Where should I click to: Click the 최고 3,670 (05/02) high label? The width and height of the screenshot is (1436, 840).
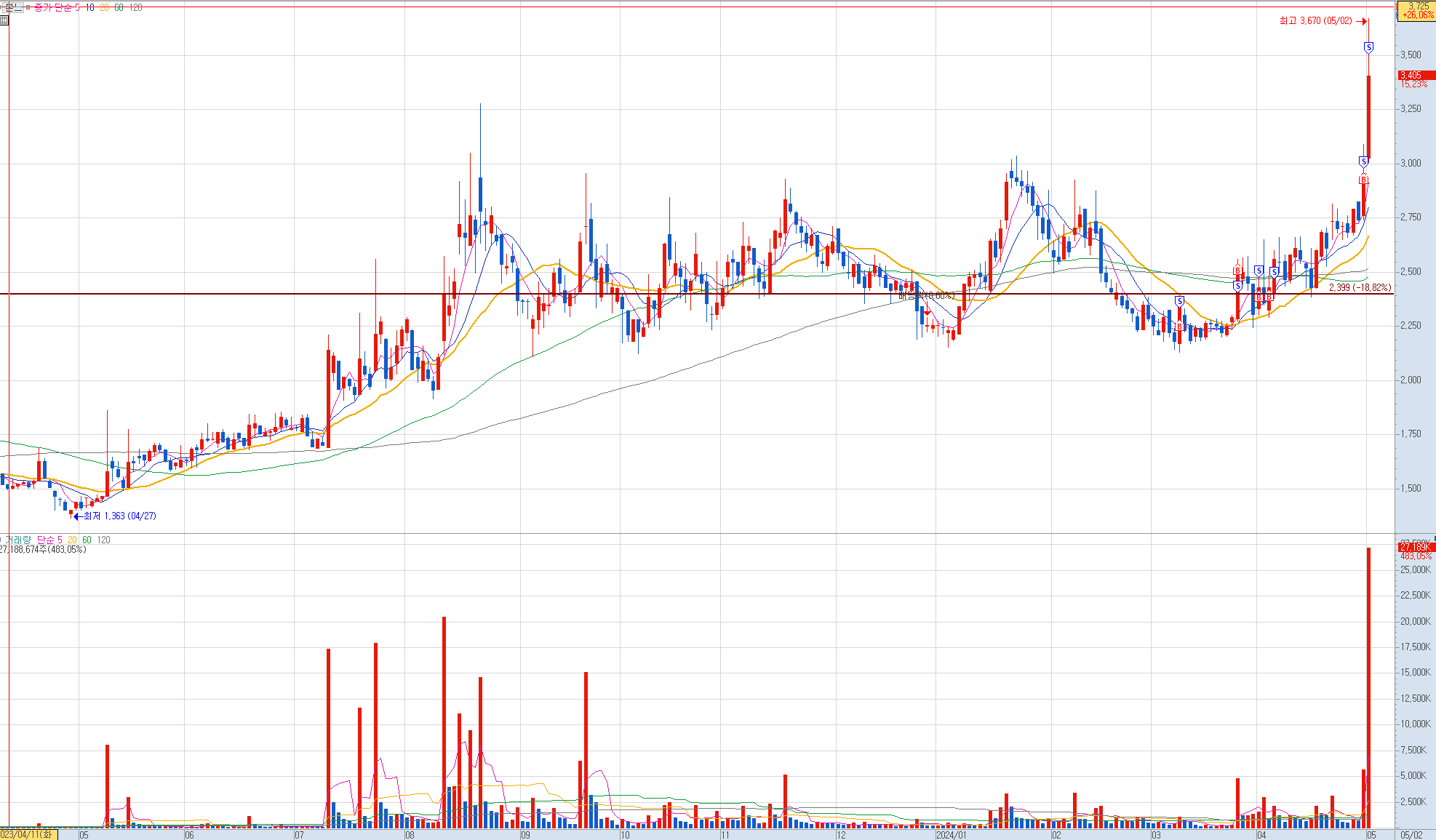tap(1315, 21)
